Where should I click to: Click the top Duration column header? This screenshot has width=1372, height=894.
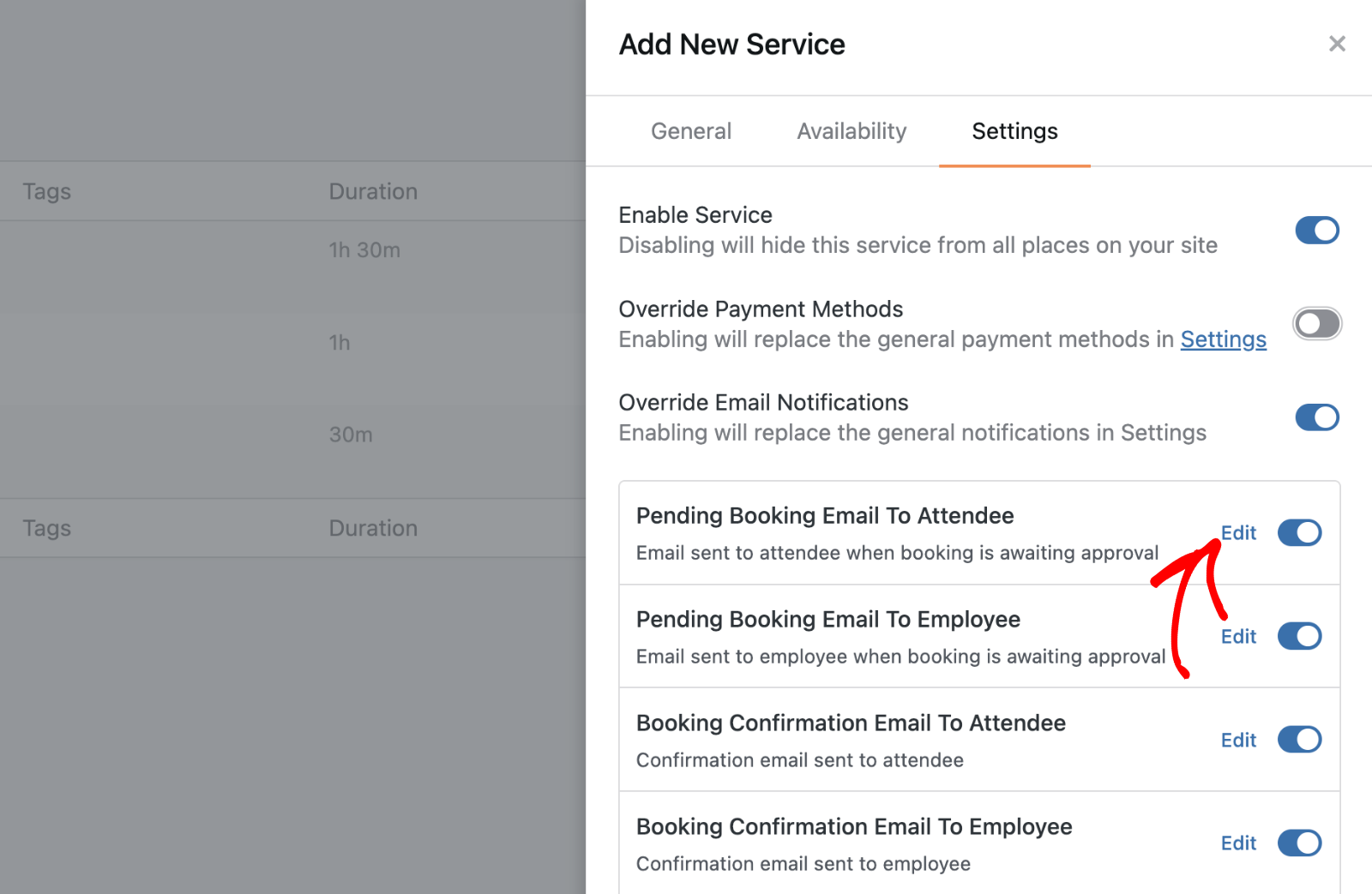[373, 191]
